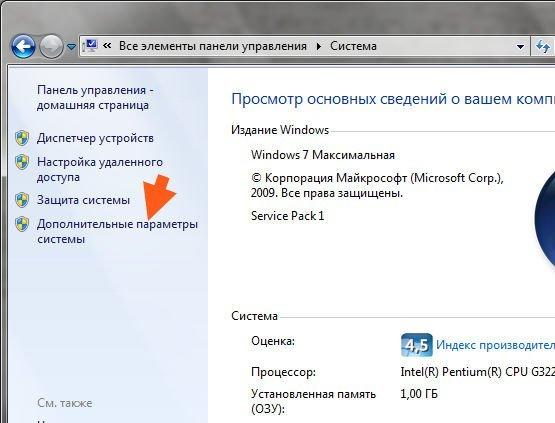Click the 'Издание Windows' section heading

[x=280, y=130]
